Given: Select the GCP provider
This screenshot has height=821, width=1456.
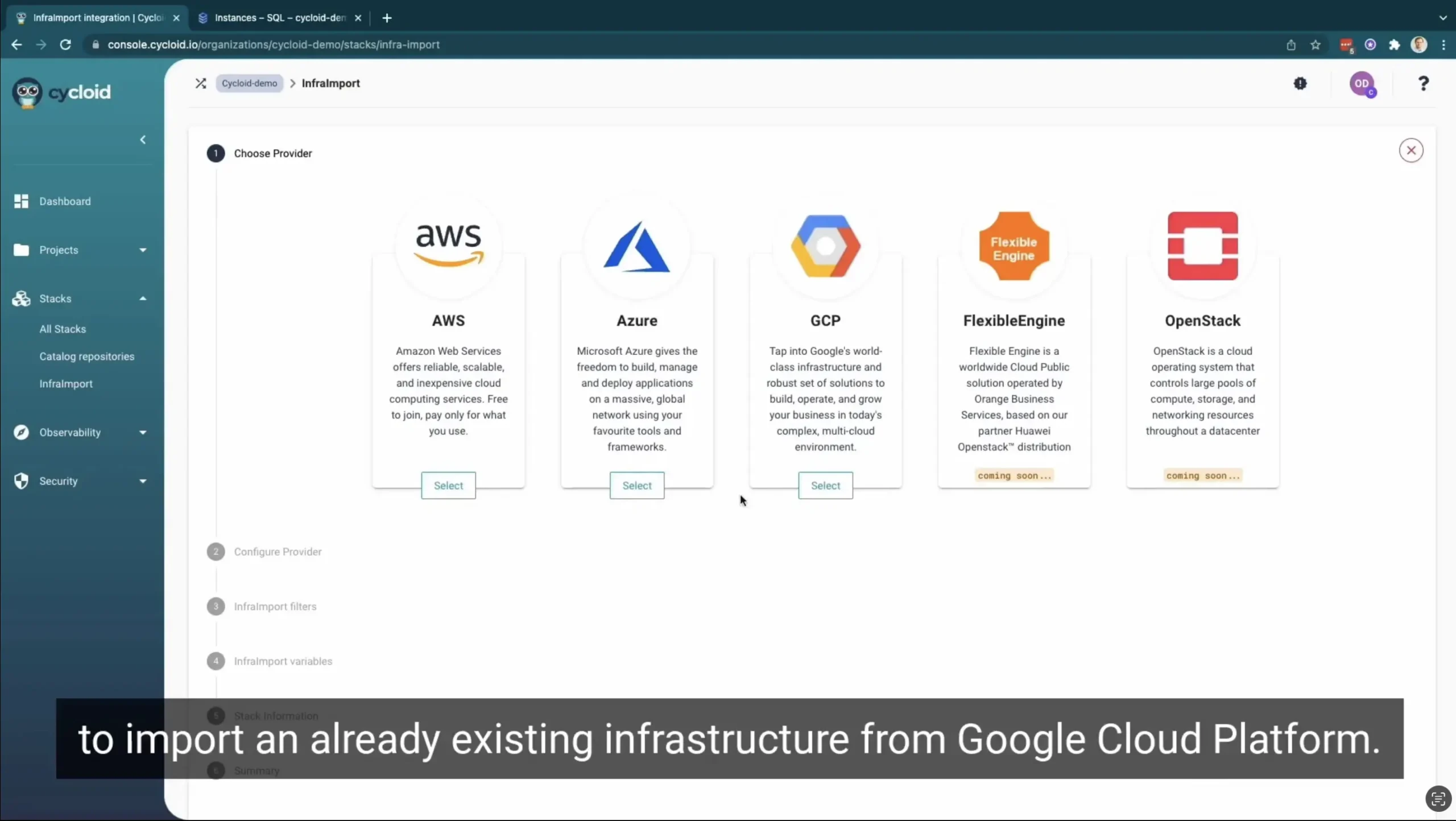Looking at the screenshot, I should [x=825, y=486].
